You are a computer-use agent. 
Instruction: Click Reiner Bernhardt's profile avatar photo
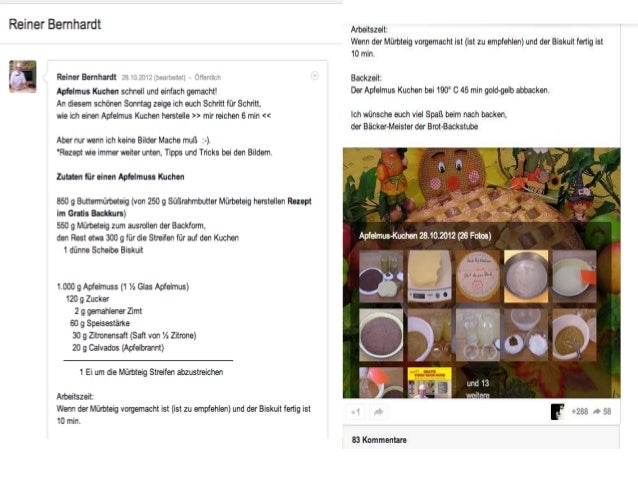point(23,77)
